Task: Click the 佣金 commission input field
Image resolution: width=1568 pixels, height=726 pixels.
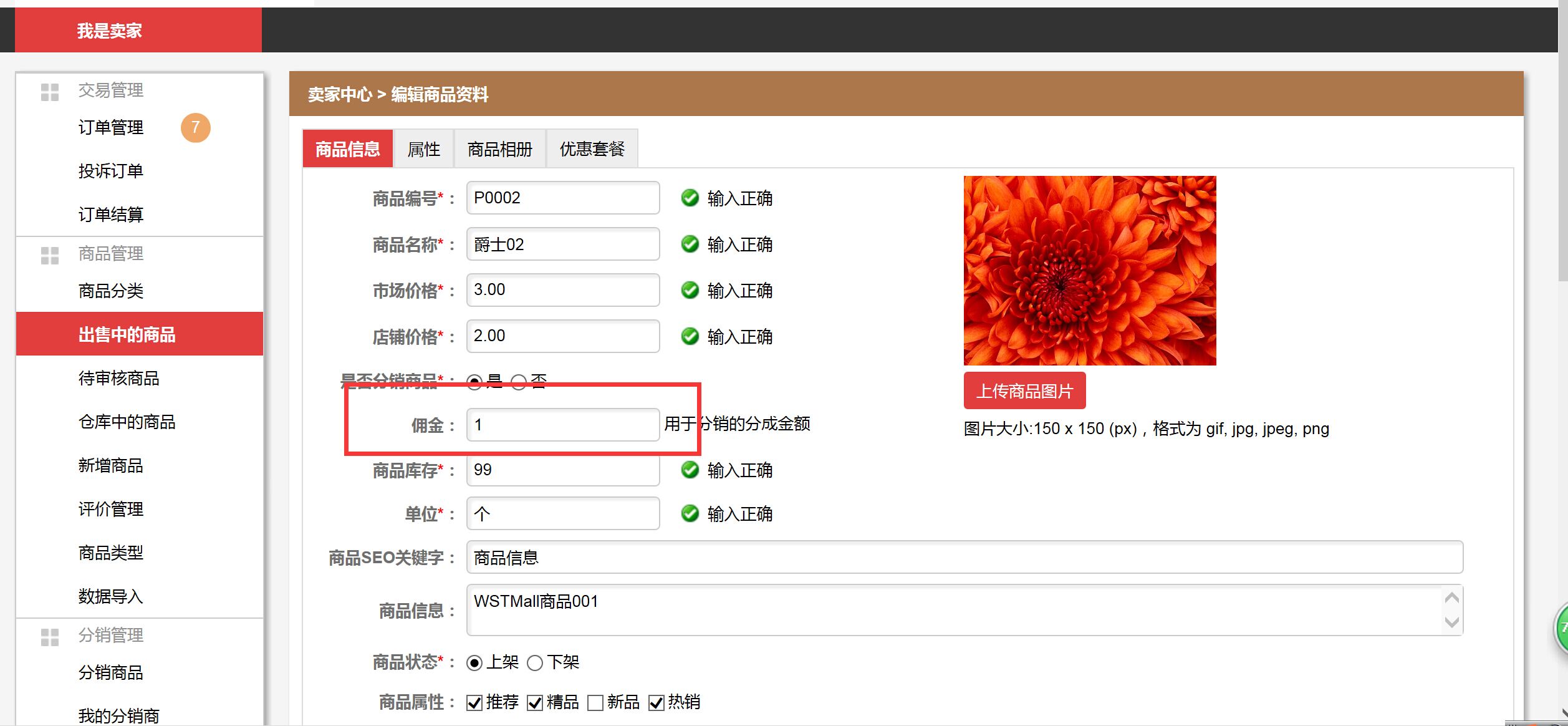Action: pyautogui.click(x=562, y=425)
